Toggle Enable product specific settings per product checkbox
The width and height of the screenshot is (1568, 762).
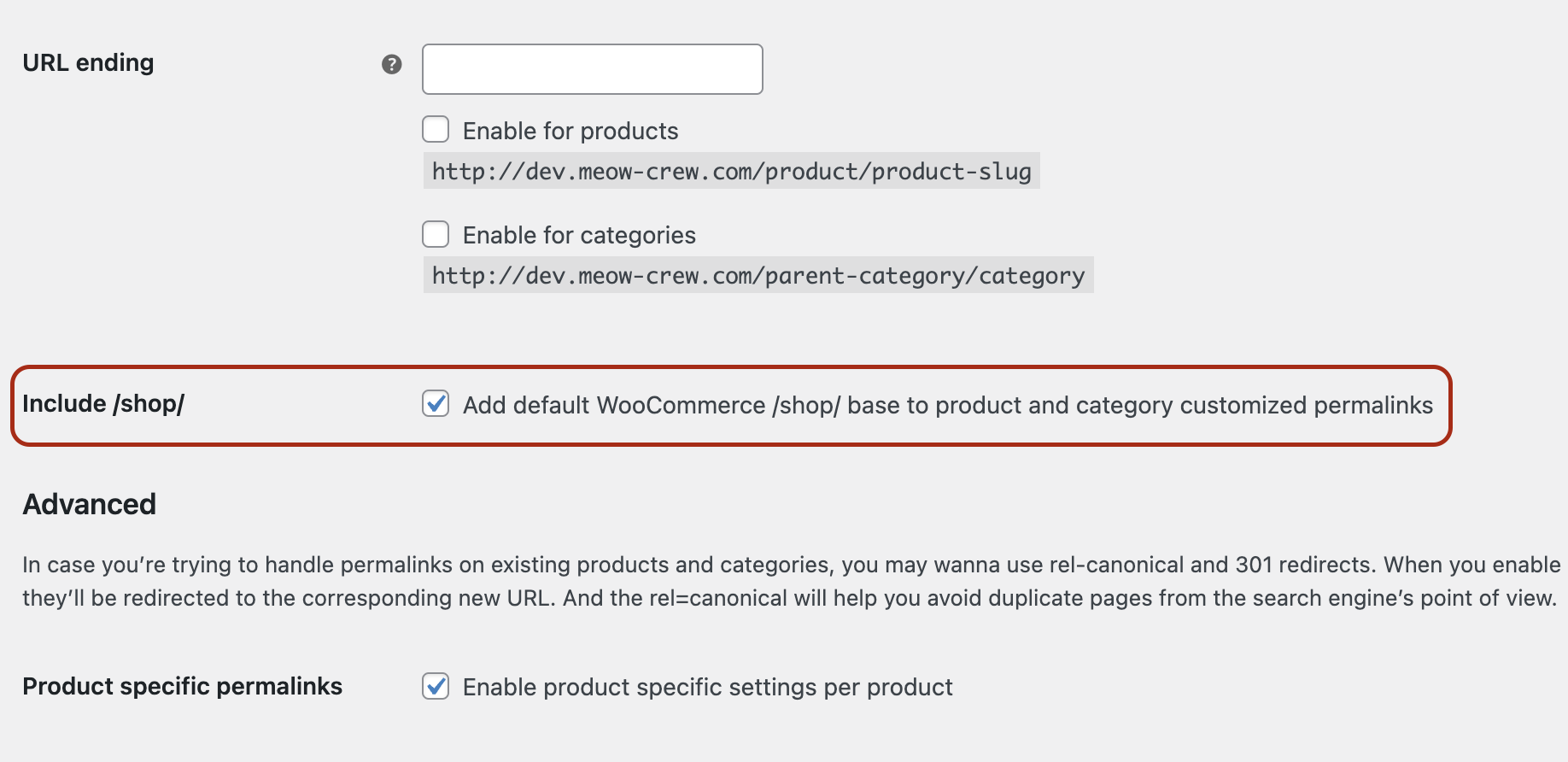click(x=436, y=686)
